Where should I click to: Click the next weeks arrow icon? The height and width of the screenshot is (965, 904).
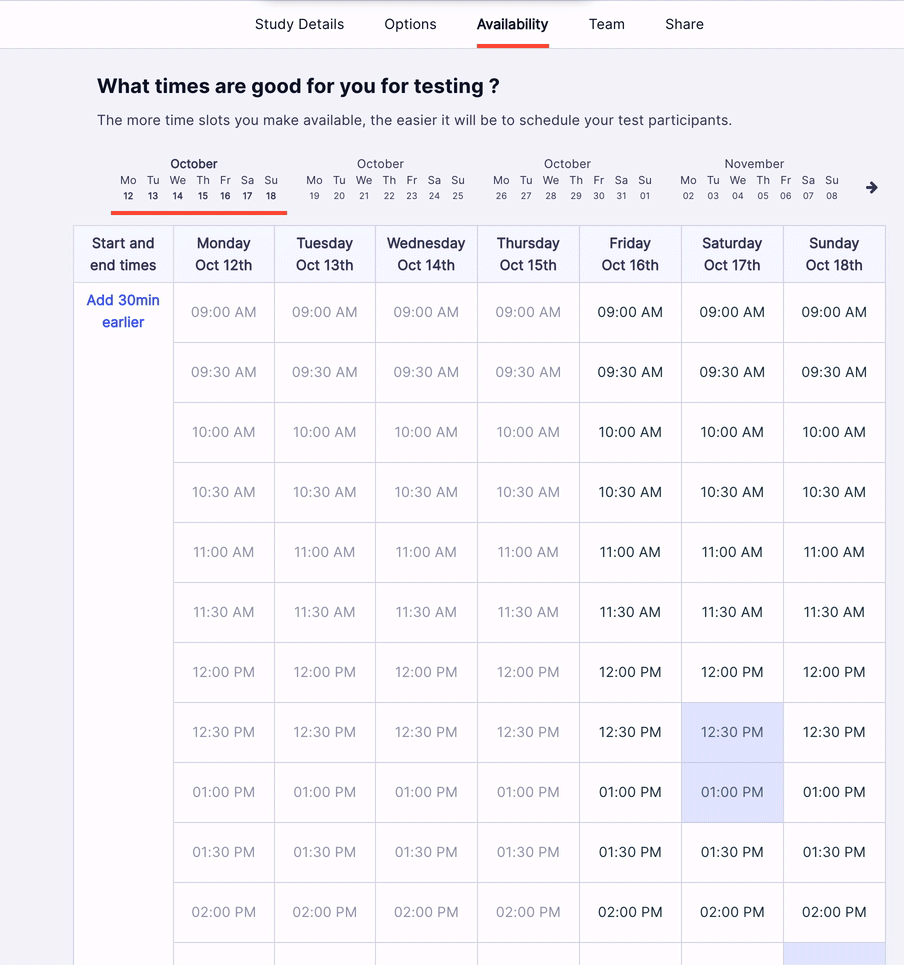pos(871,188)
